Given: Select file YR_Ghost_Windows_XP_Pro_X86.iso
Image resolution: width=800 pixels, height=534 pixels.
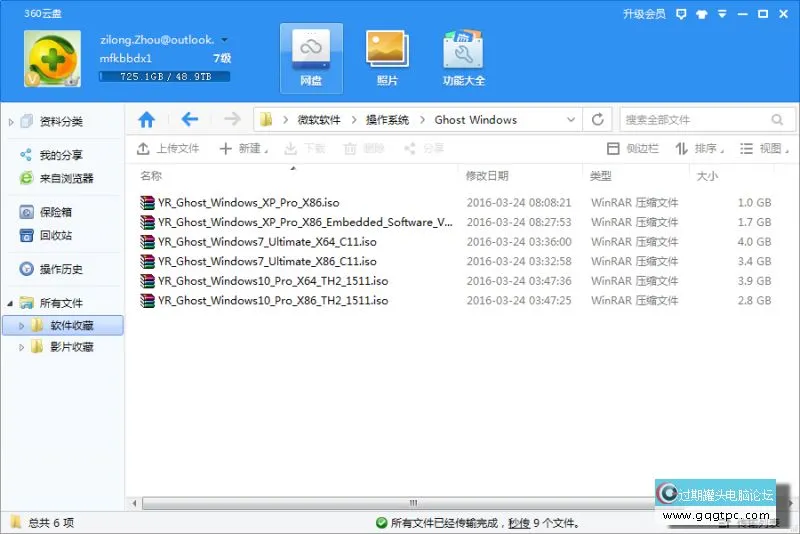Looking at the screenshot, I should [x=248, y=202].
